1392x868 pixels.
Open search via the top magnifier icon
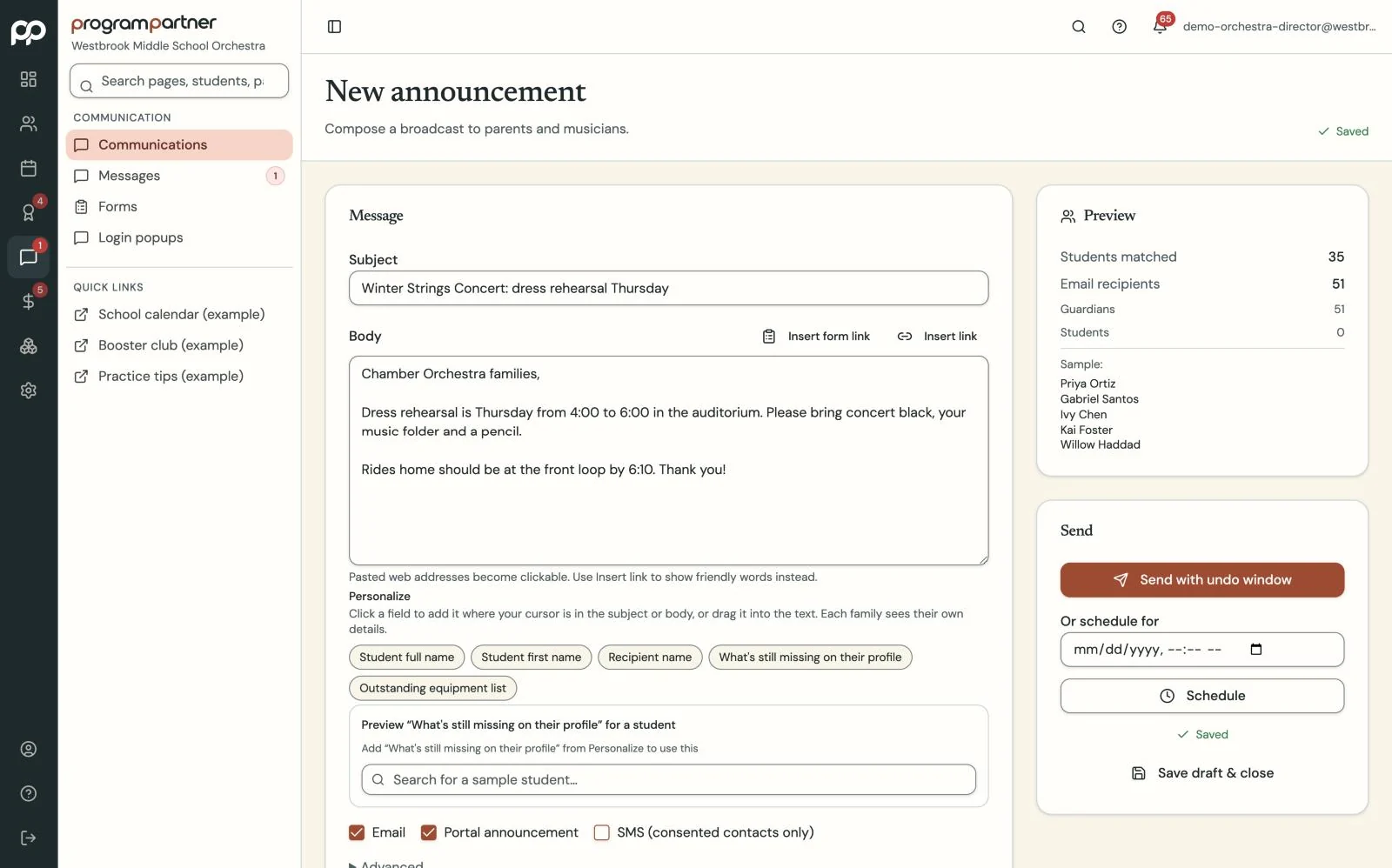tap(1079, 27)
